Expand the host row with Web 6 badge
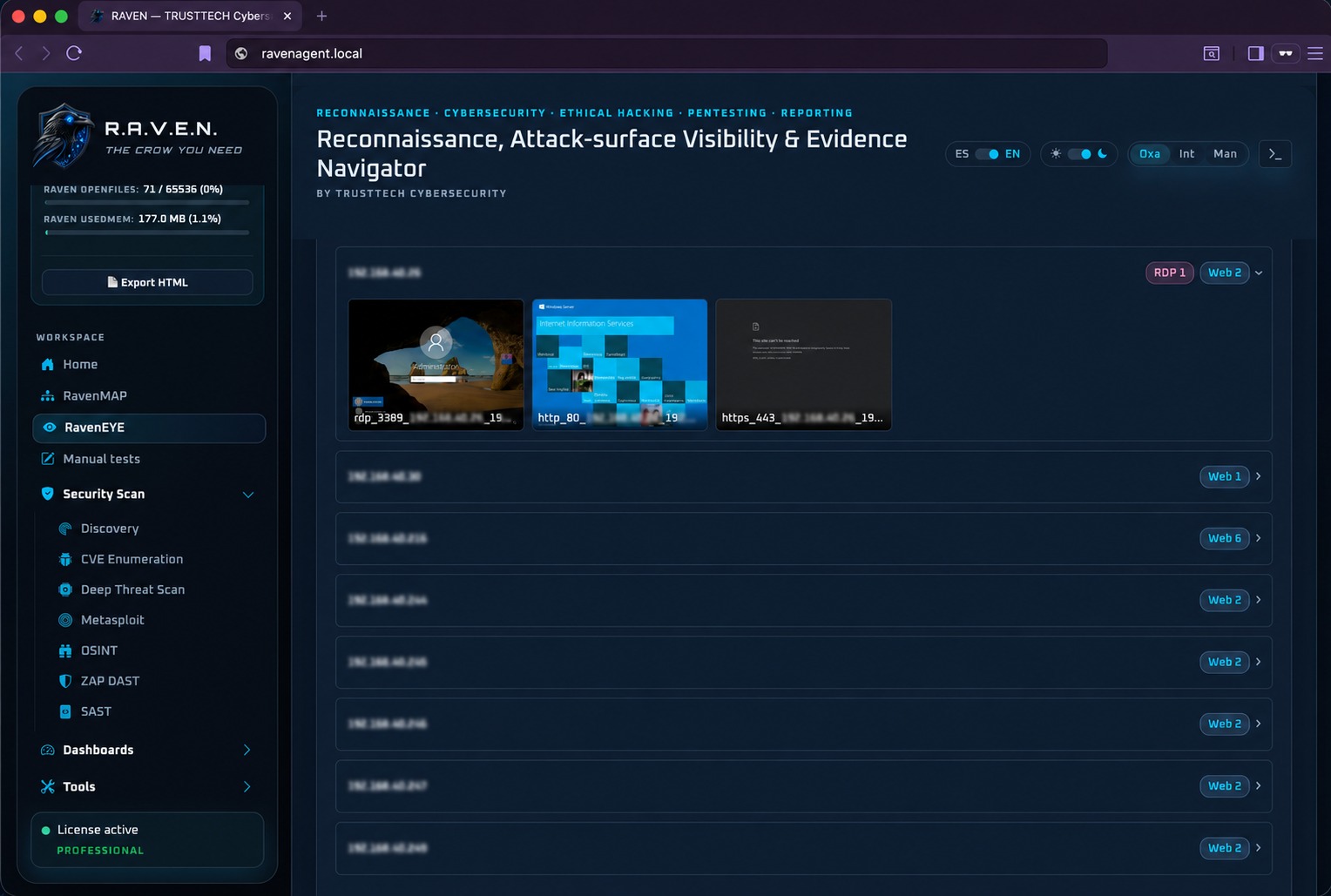The width and height of the screenshot is (1331, 896). coord(1259,538)
